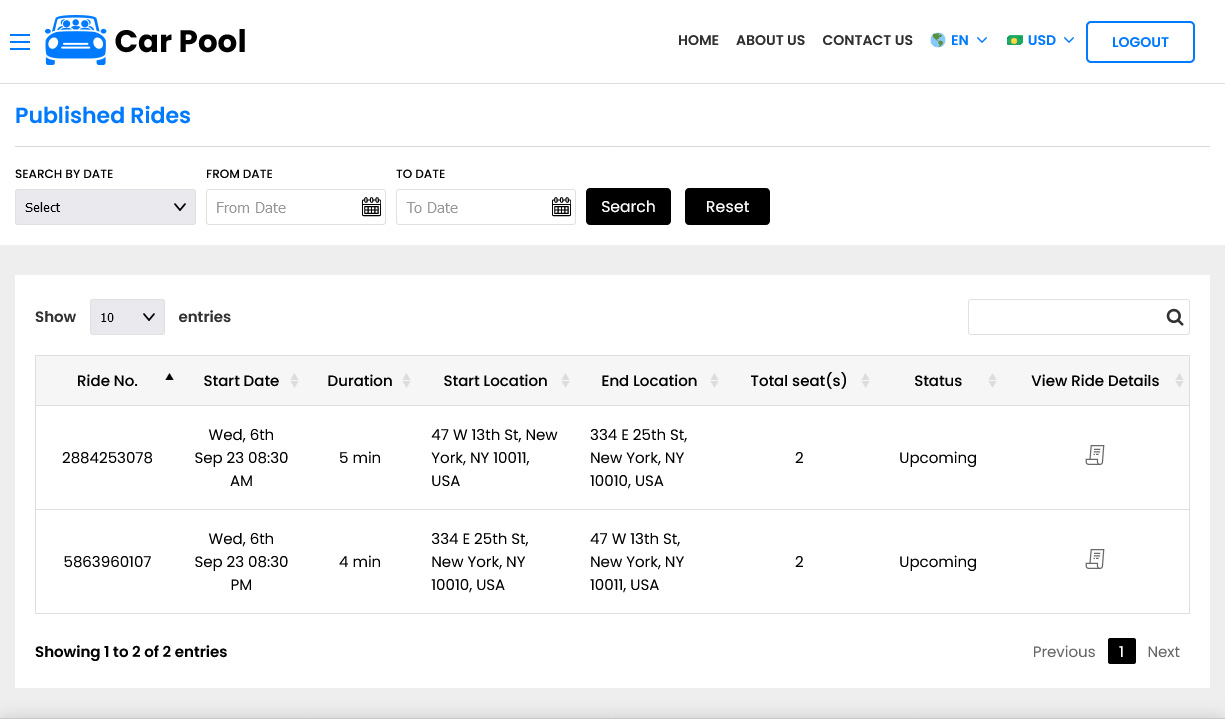Click the LOGOUT button

1140,42
